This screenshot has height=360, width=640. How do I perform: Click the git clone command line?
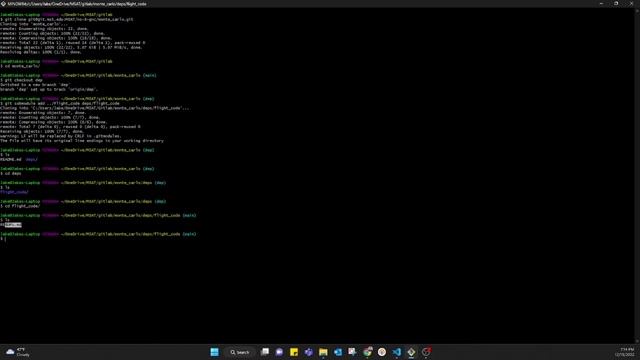click(67, 19)
